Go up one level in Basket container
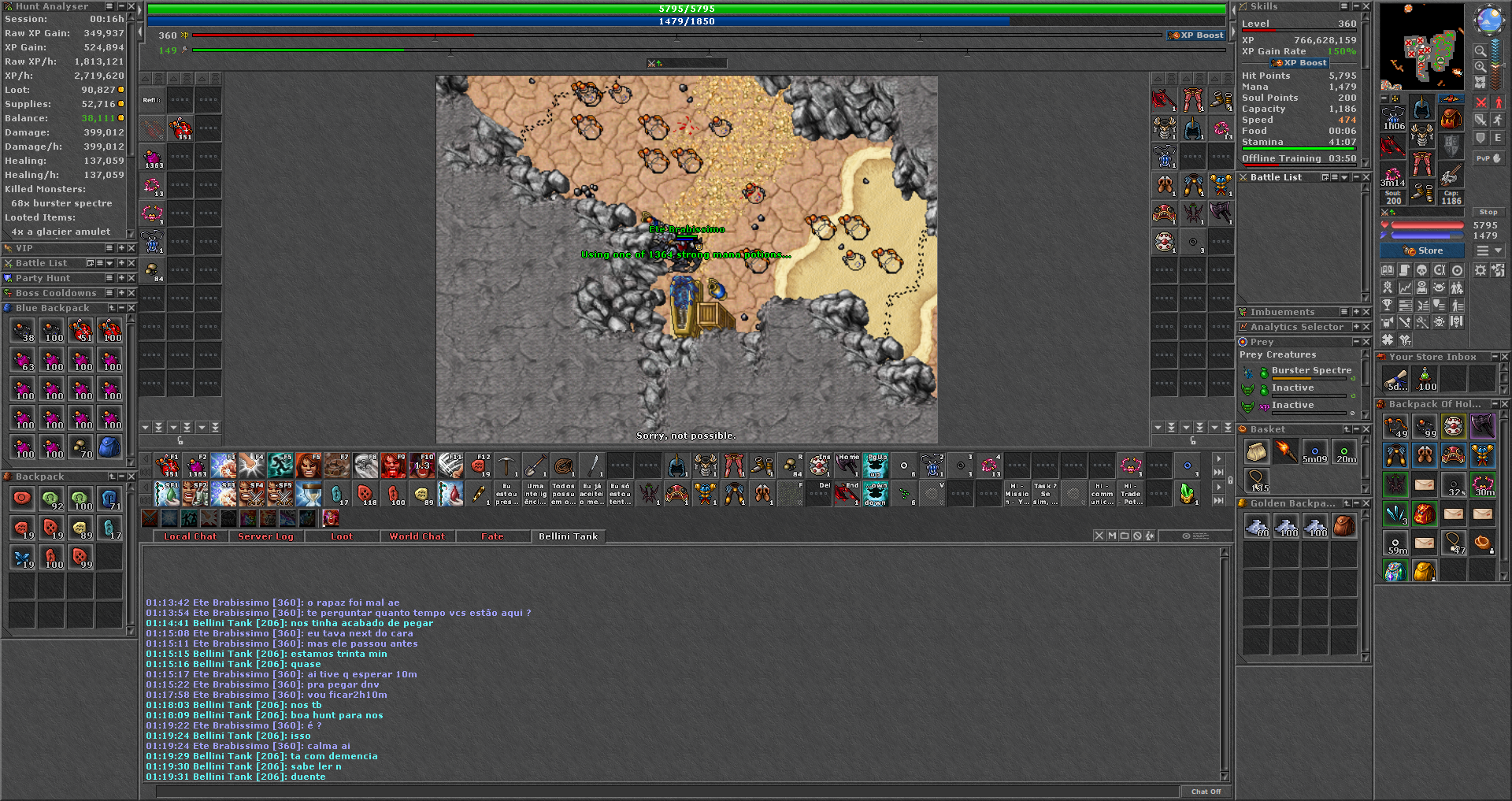 (x=1347, y=429)
